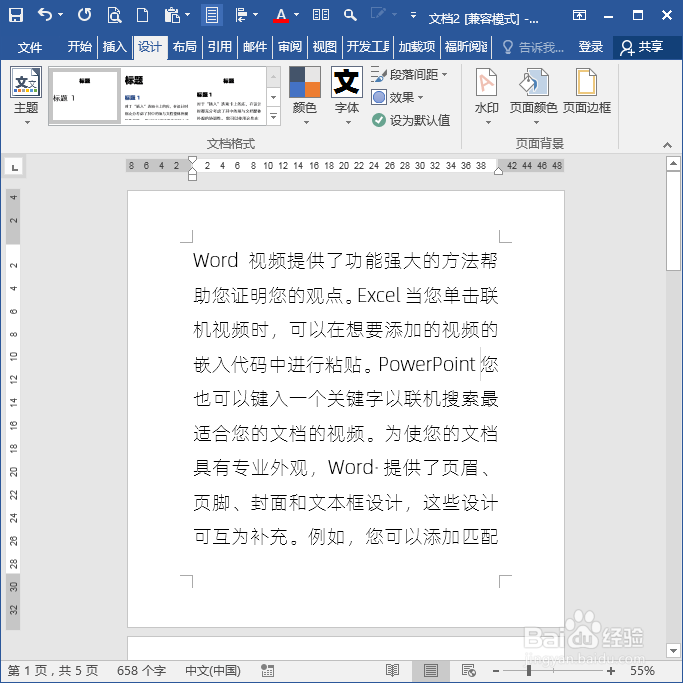Click the vertical scrollbar up arrow

tap(673, 164)
